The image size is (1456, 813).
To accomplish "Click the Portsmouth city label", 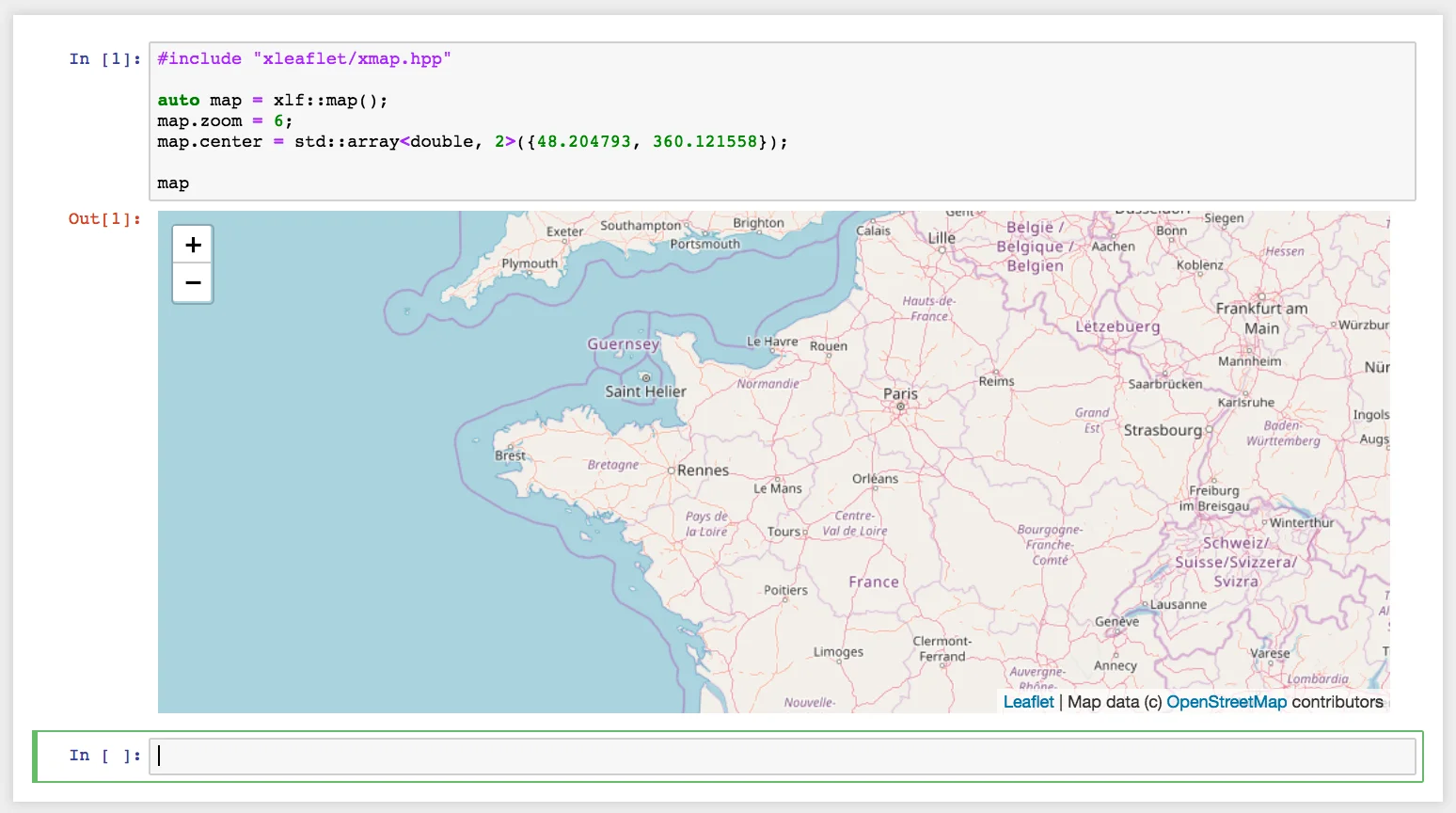I will pos(704,244).
